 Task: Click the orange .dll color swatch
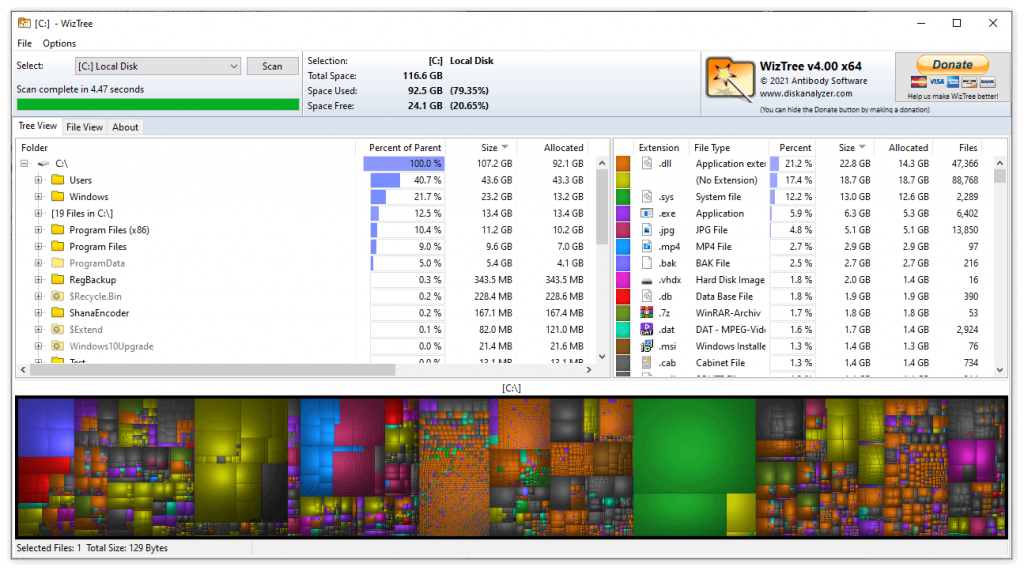click(x=623, y=164)
